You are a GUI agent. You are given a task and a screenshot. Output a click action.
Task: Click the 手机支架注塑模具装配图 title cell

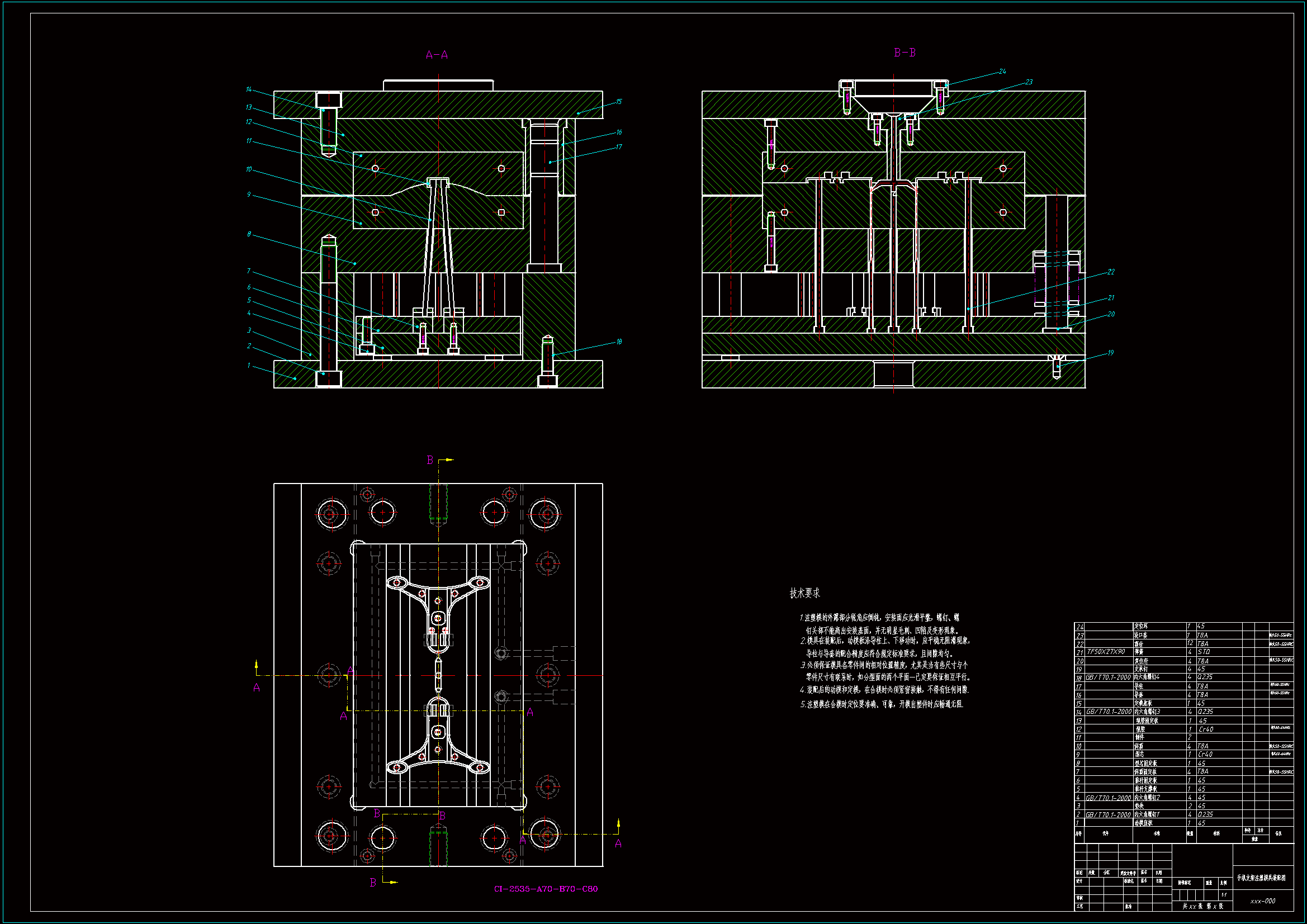click(x=1261, y=878)
